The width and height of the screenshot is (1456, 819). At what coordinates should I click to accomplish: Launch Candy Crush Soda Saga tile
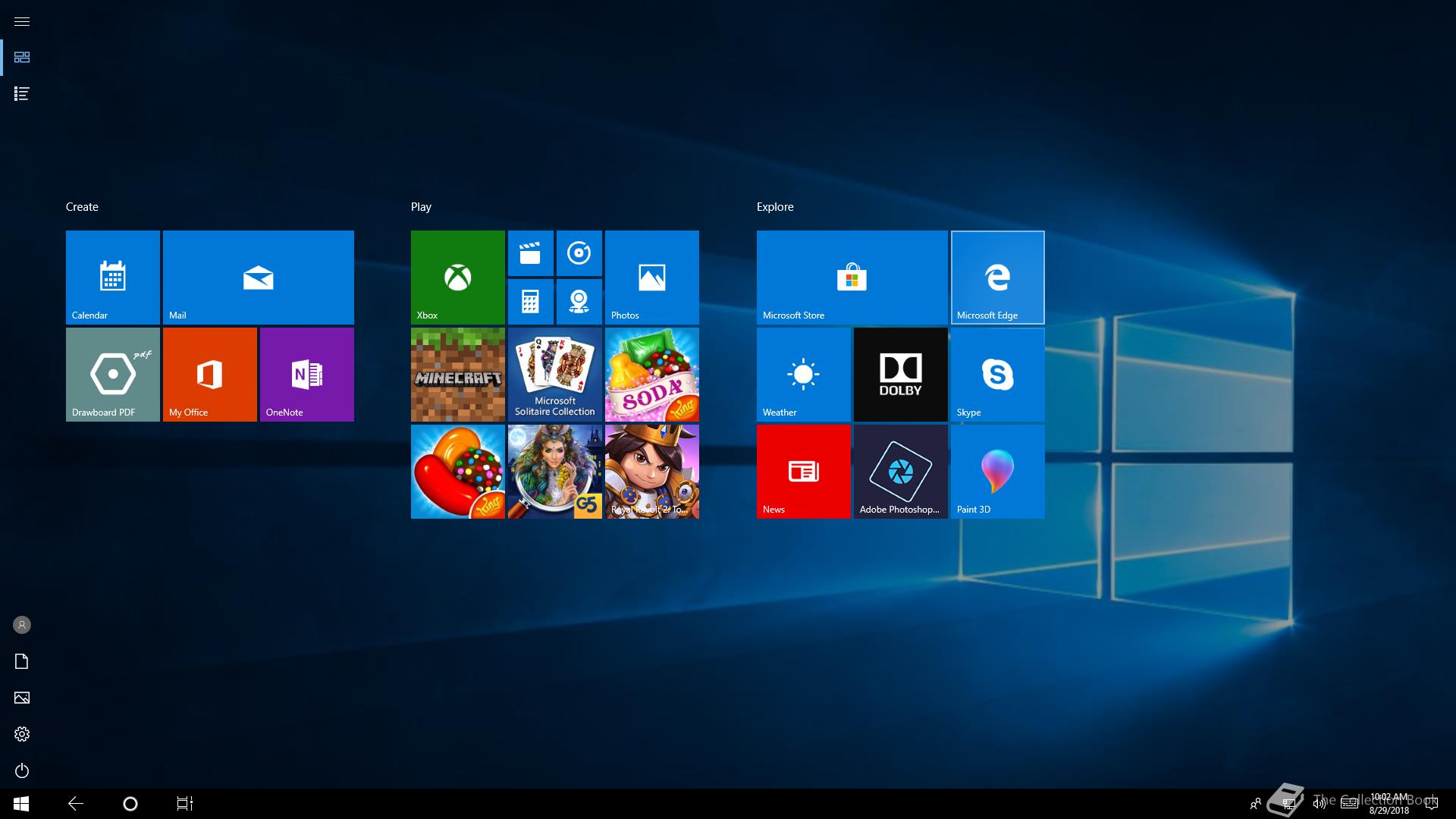click(652, 375)
